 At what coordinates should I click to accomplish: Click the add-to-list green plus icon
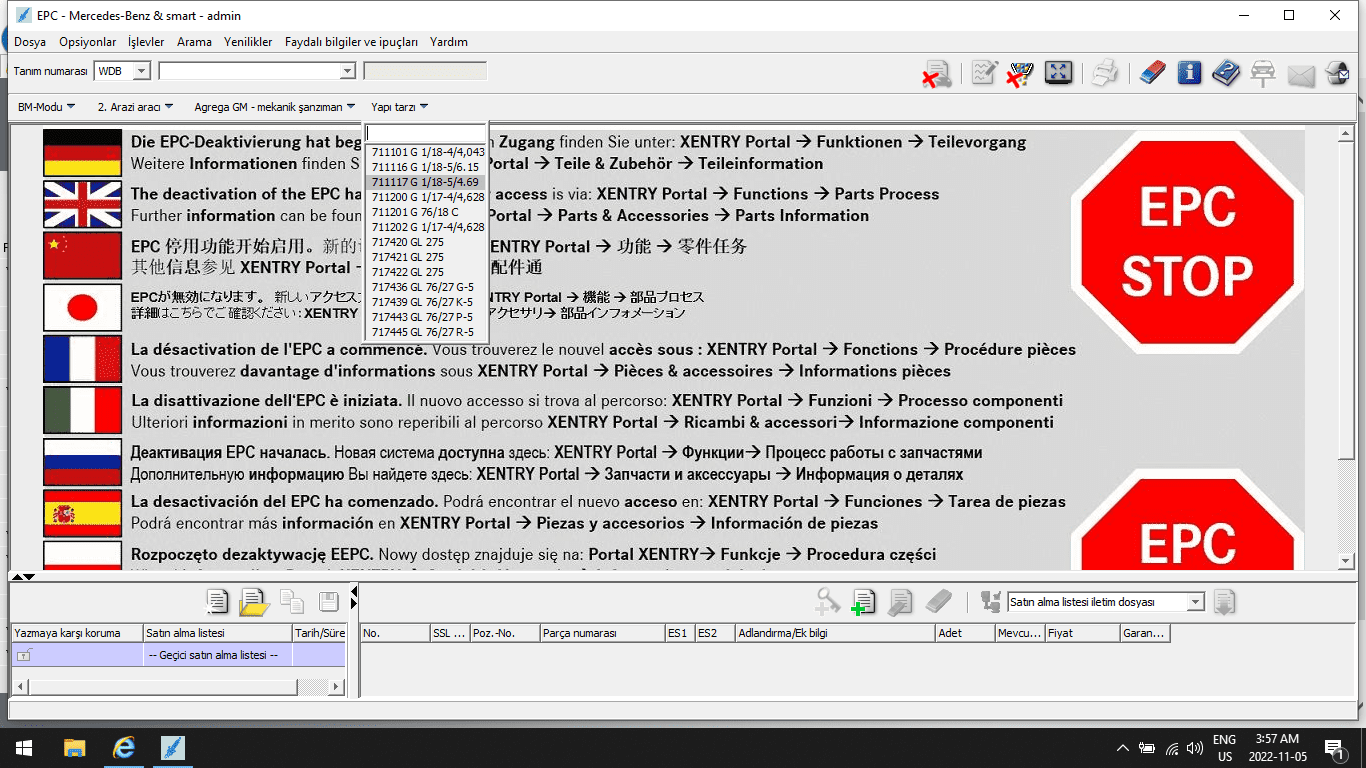pos(863,601)
